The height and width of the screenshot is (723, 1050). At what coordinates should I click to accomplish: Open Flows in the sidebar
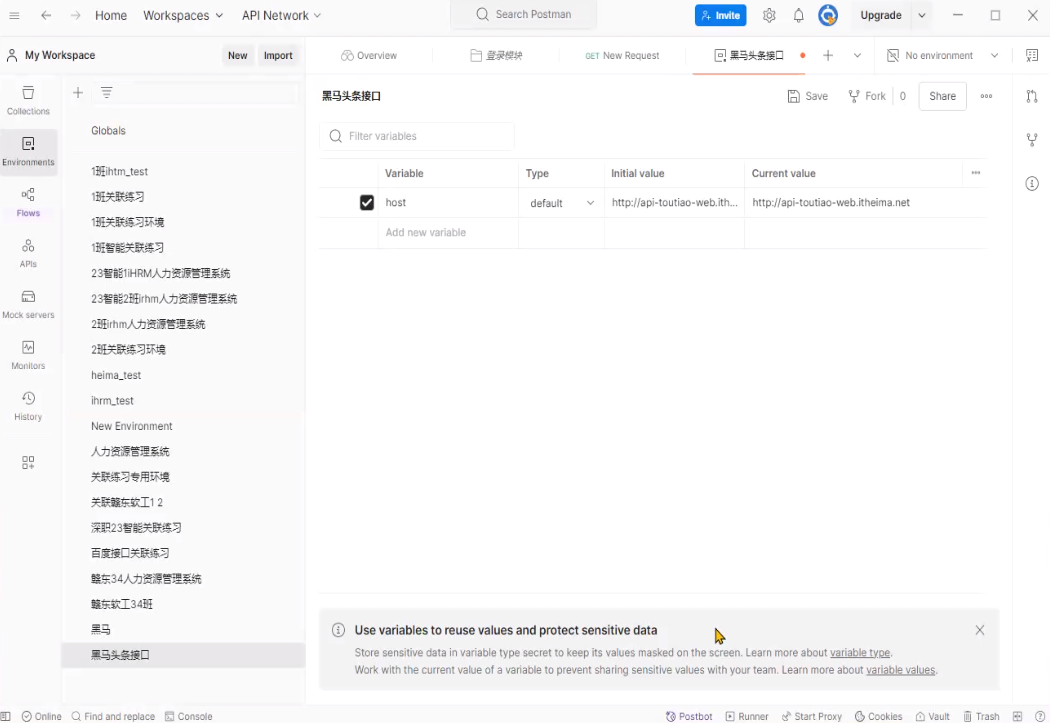click(28, 202)
